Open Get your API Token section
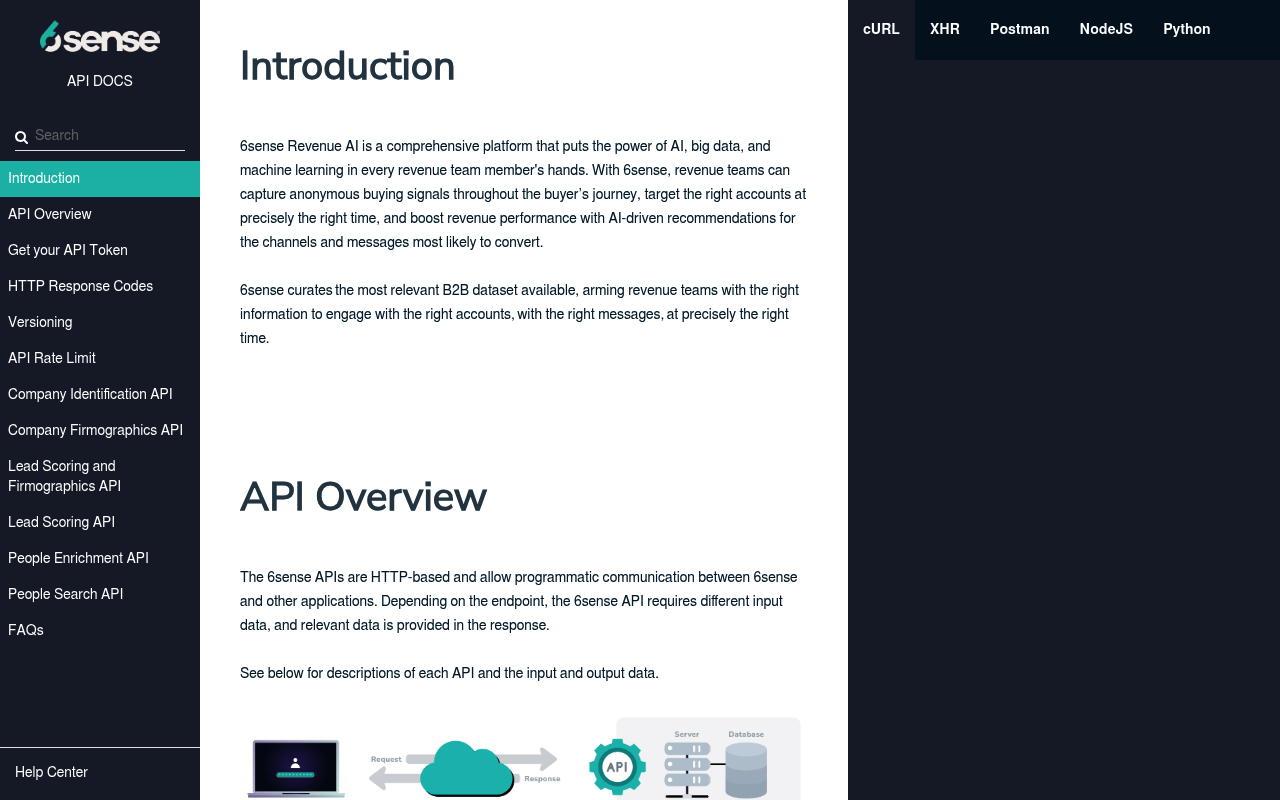Screen dimensions: 1280x800 [x=100, y=251]
